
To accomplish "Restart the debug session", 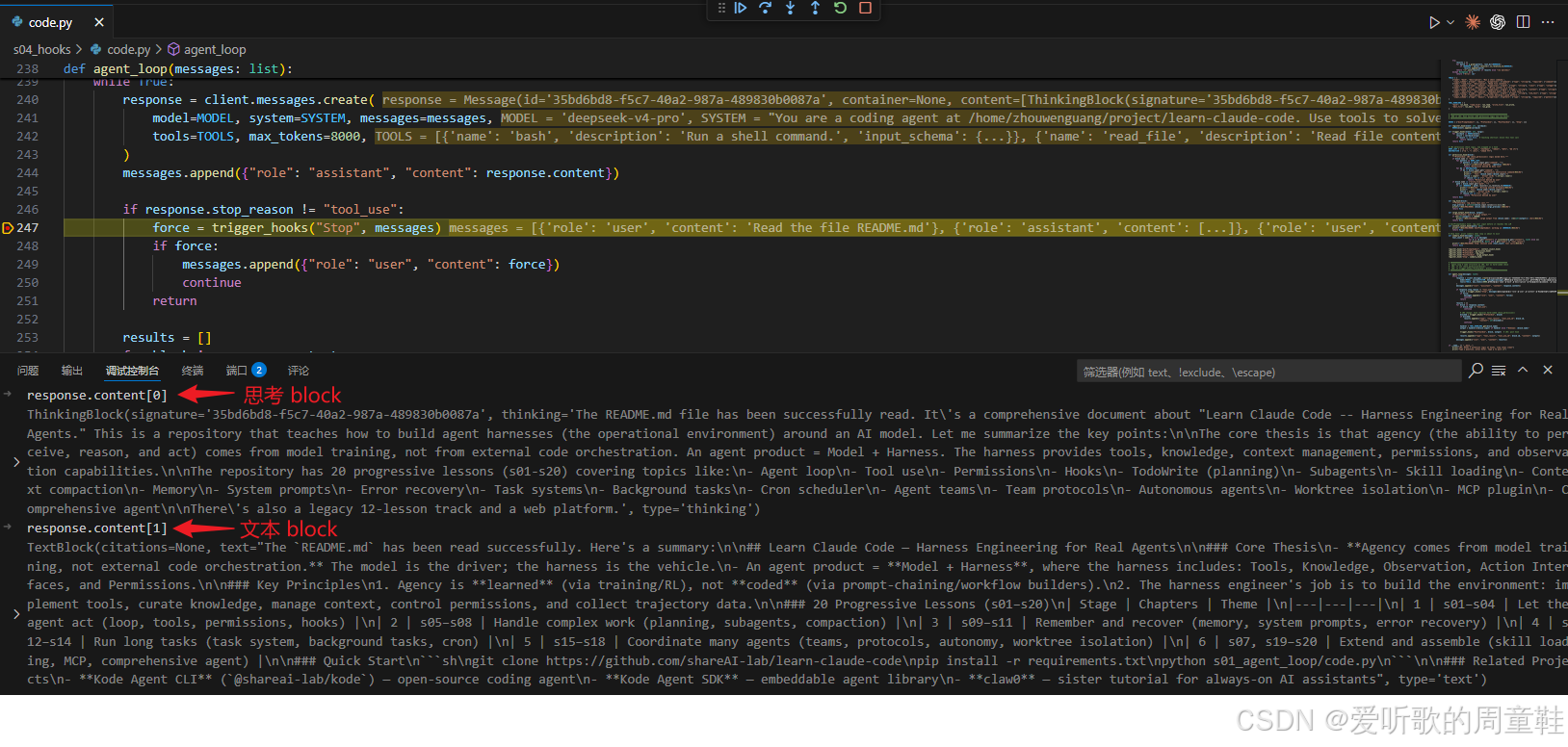I will coord(840,8).
